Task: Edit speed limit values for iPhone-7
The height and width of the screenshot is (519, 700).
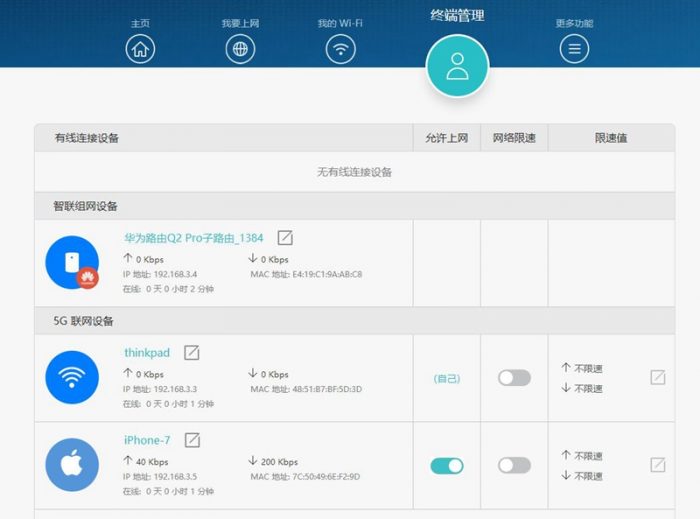Action: pos(657,465)
